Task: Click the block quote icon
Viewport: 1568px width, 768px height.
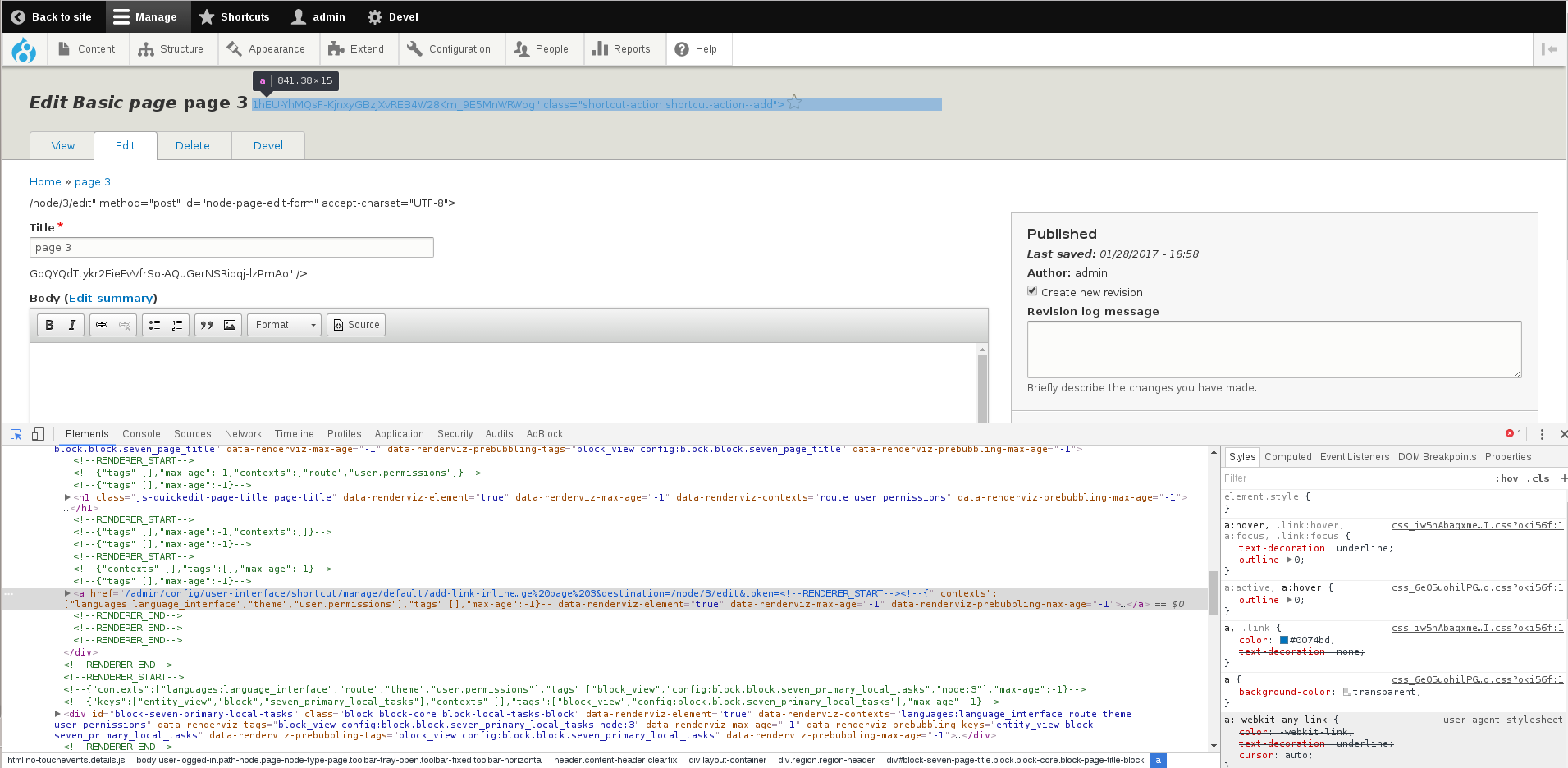Action: (207, 325)
